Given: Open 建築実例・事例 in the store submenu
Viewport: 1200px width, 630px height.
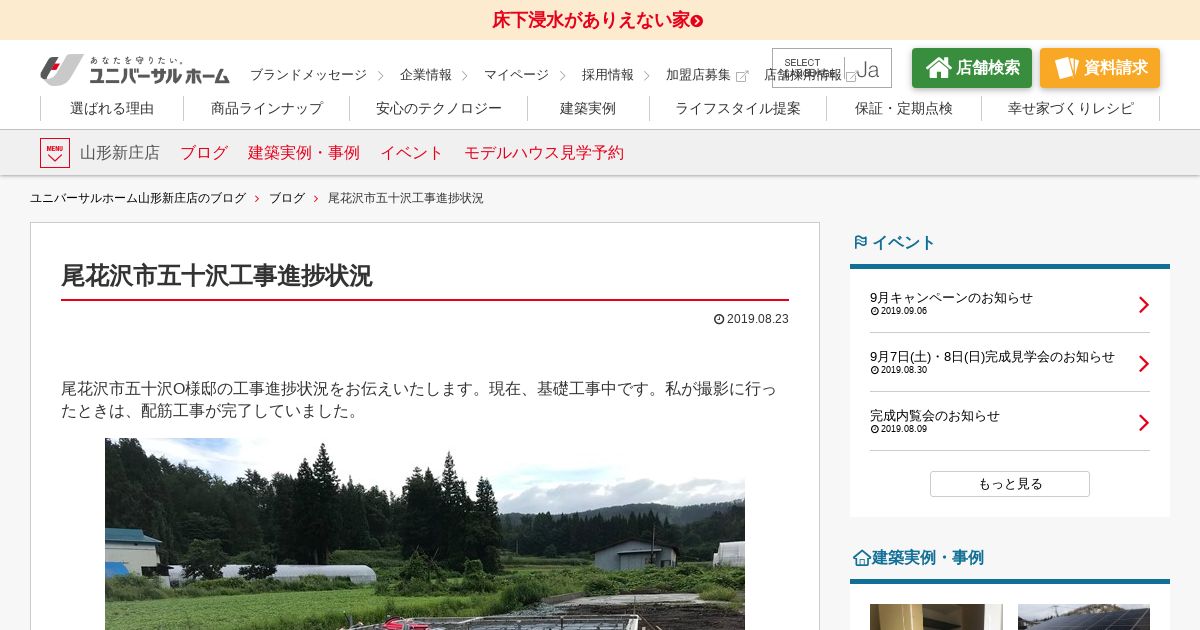Looking at the screenshot, I should 304,153.
